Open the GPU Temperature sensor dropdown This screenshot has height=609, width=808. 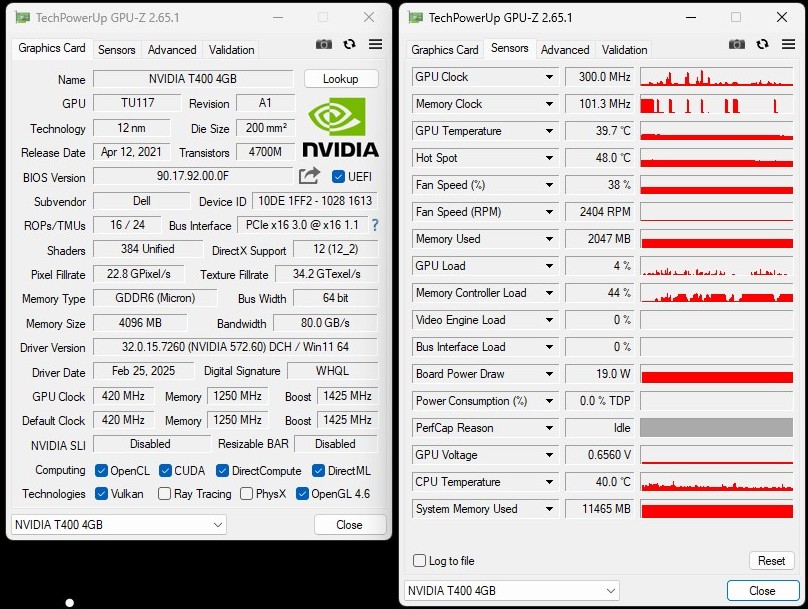click(x=549, y=131)
